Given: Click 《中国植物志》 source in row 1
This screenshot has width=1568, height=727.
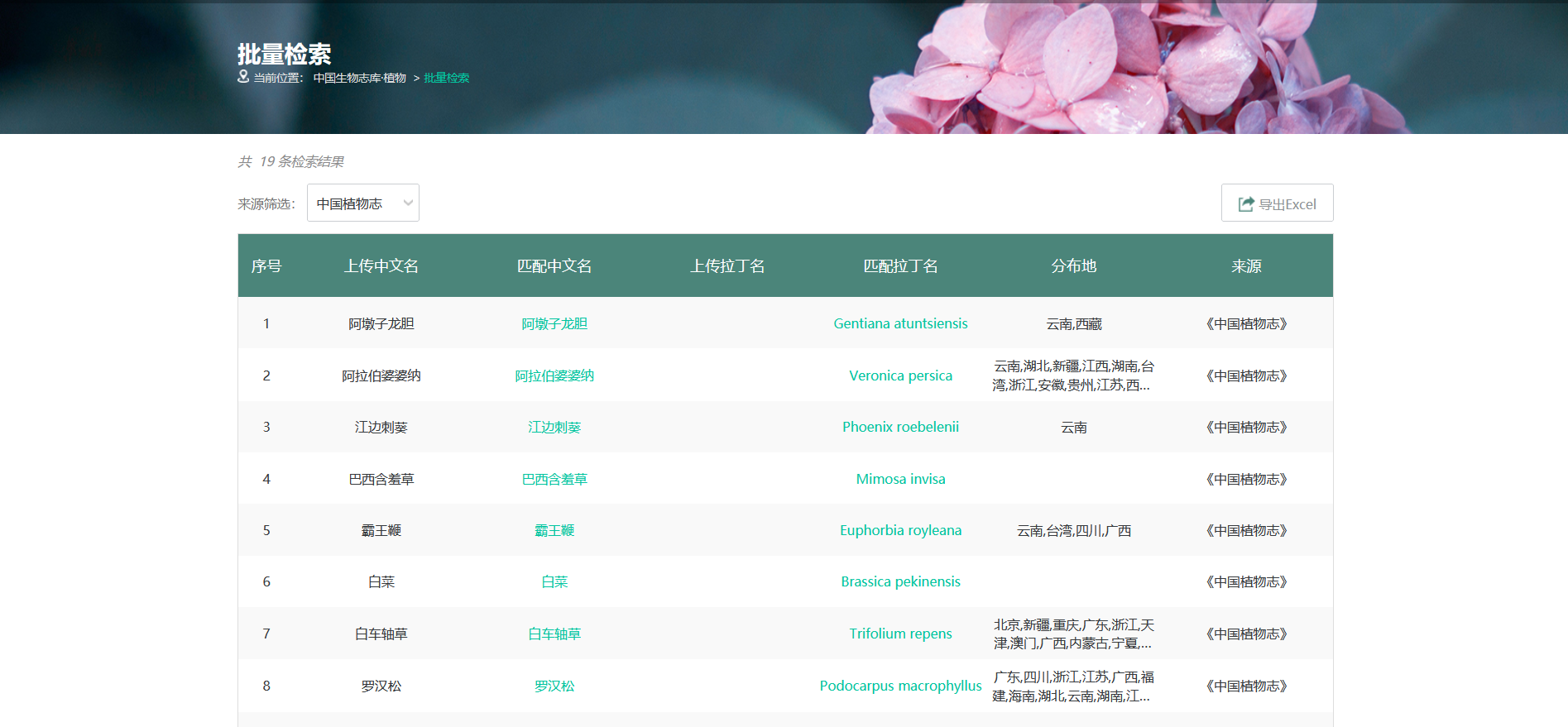Looking at the screenshot, I should pos(1246,324).
